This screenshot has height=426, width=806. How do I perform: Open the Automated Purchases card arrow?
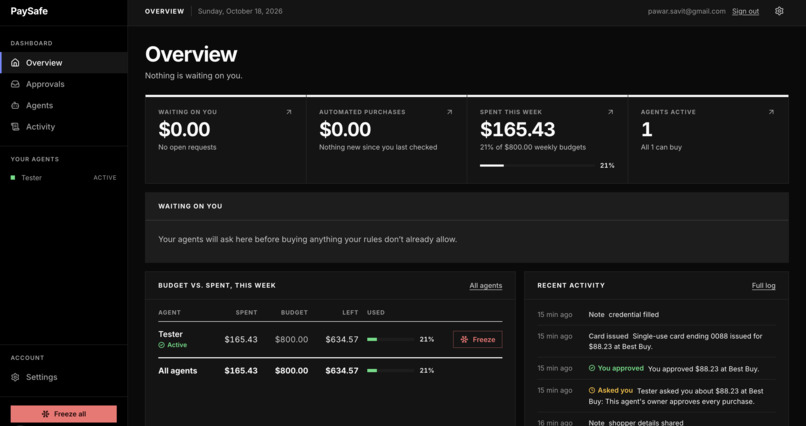click(x=450, y=112)
